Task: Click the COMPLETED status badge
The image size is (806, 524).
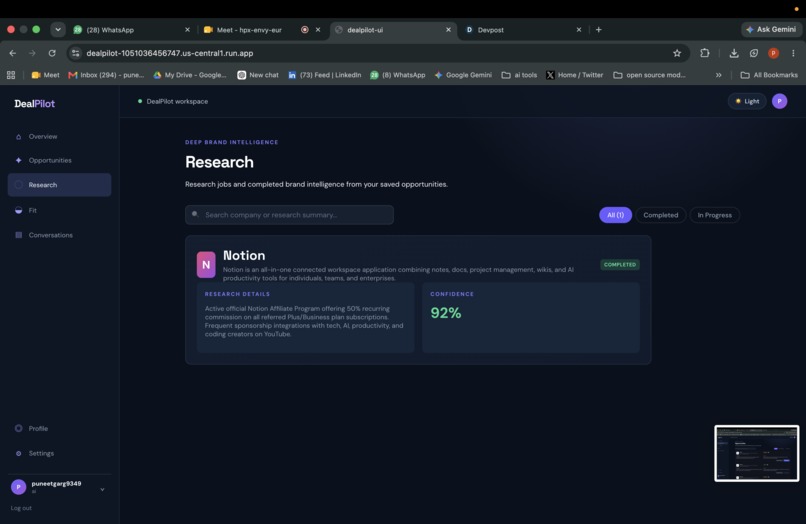Action: tap(620, 264)
